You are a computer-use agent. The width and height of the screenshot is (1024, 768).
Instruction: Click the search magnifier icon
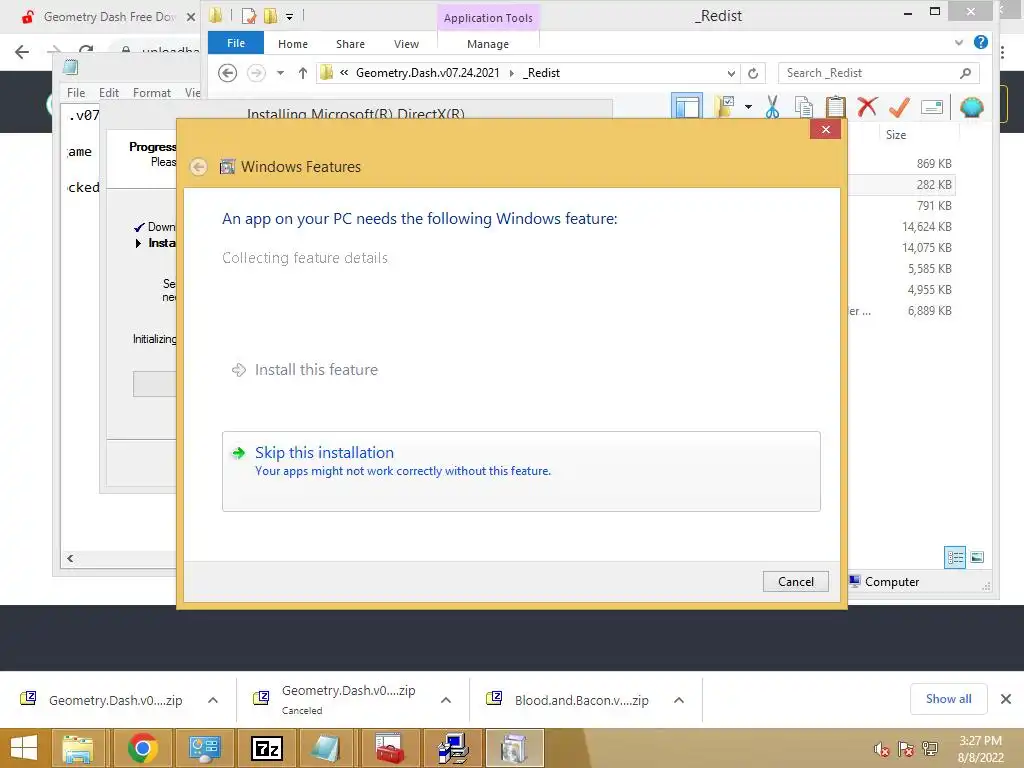966,73
